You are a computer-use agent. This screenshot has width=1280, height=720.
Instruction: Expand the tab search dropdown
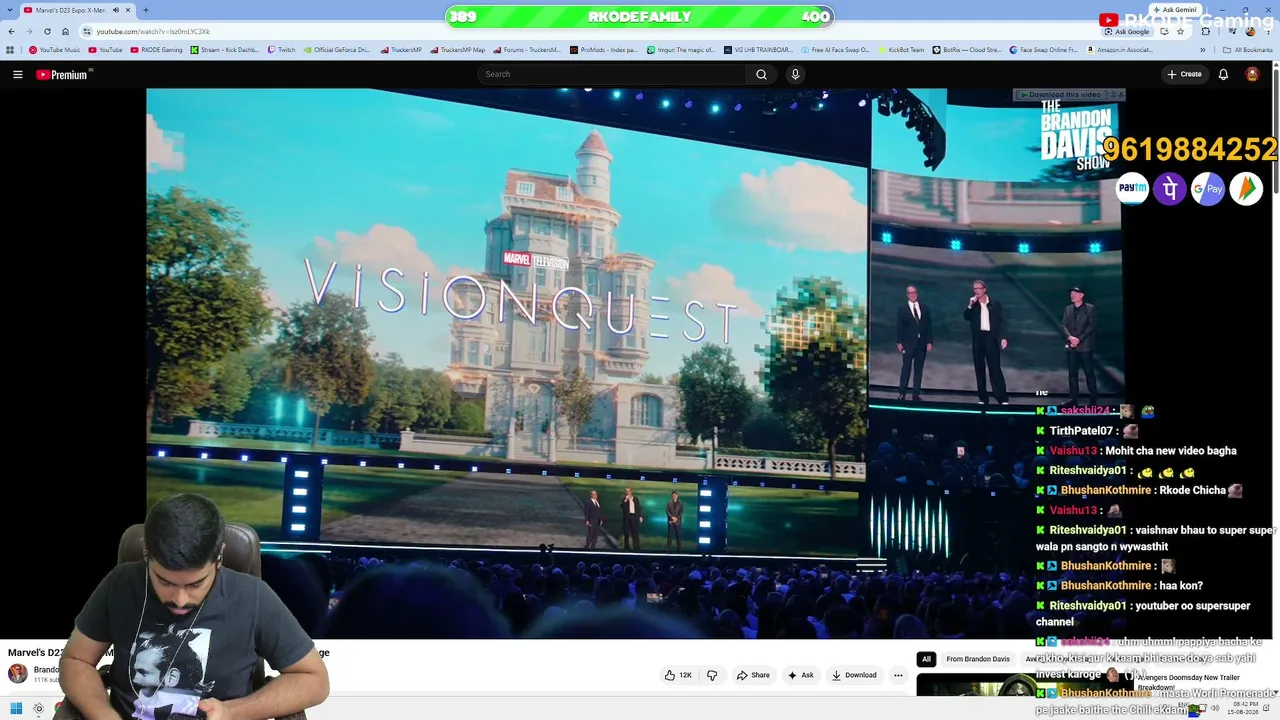tap(9, 10)
